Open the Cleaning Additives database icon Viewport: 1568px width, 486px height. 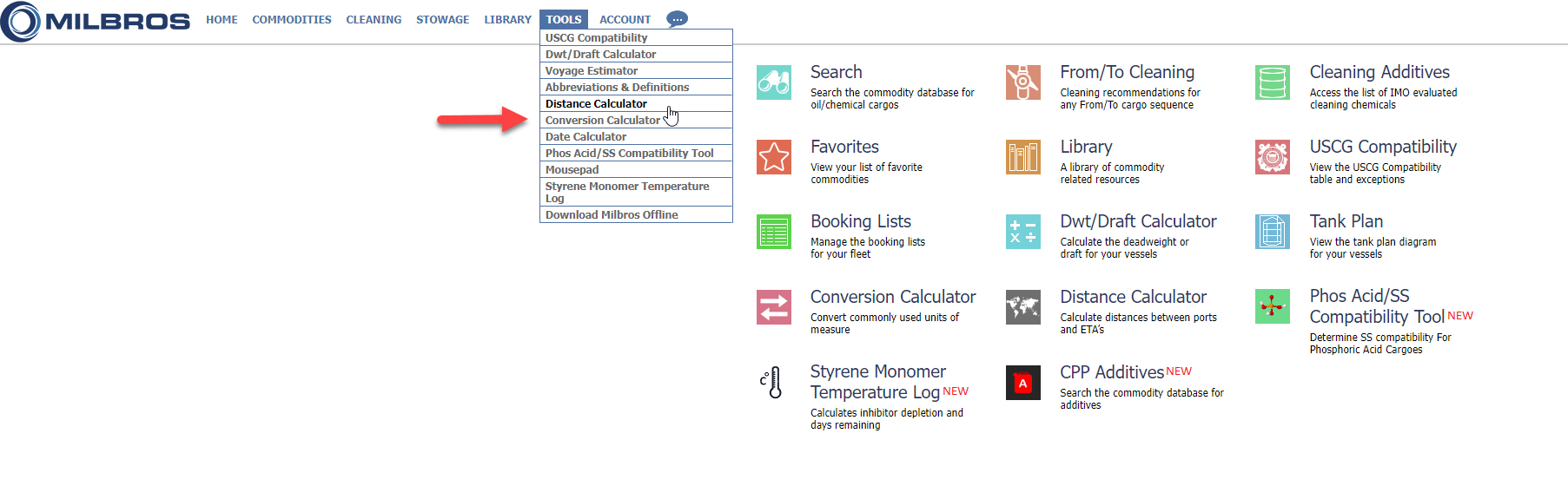point(1272,82)
